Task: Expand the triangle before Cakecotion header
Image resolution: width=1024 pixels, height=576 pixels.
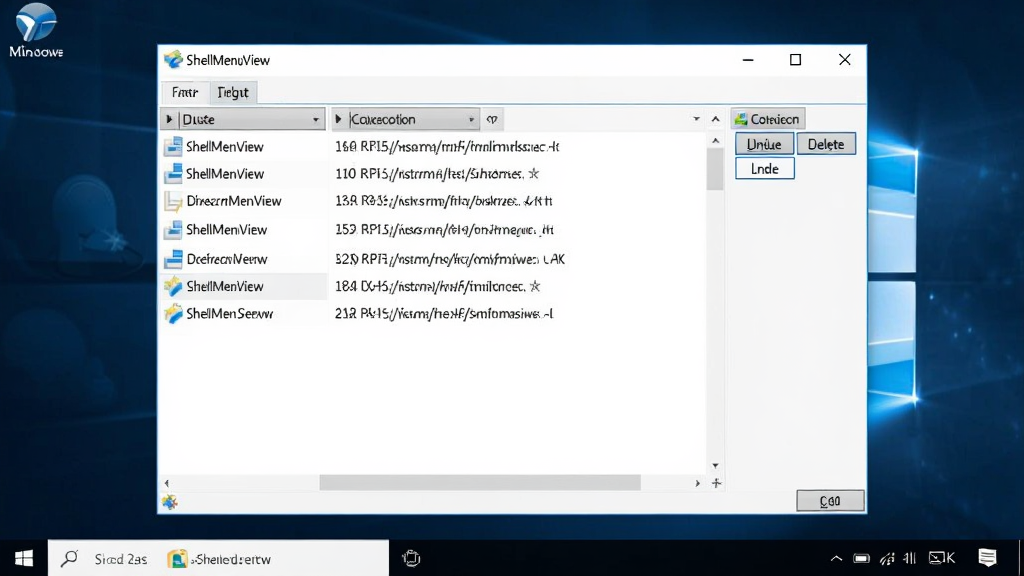Action: pyautogui.click(x=338, y=120)
